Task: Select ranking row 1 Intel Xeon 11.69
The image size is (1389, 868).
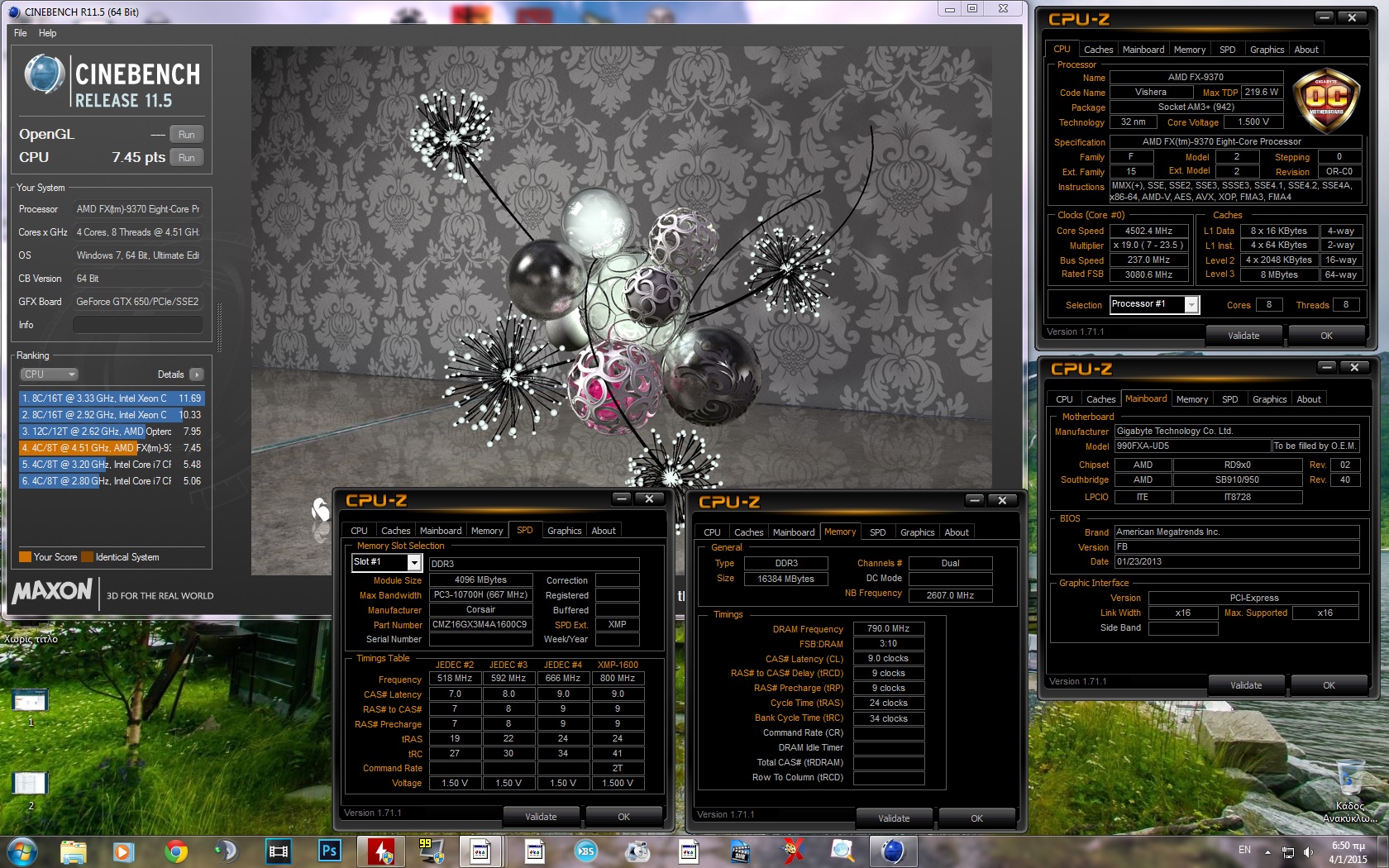Action: coord(111,398)
